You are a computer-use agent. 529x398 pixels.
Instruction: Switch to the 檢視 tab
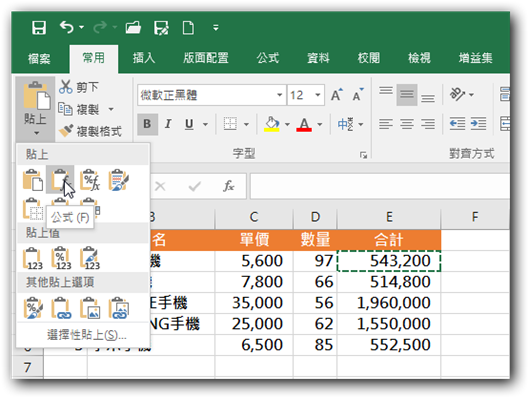(x=419, y=58)
